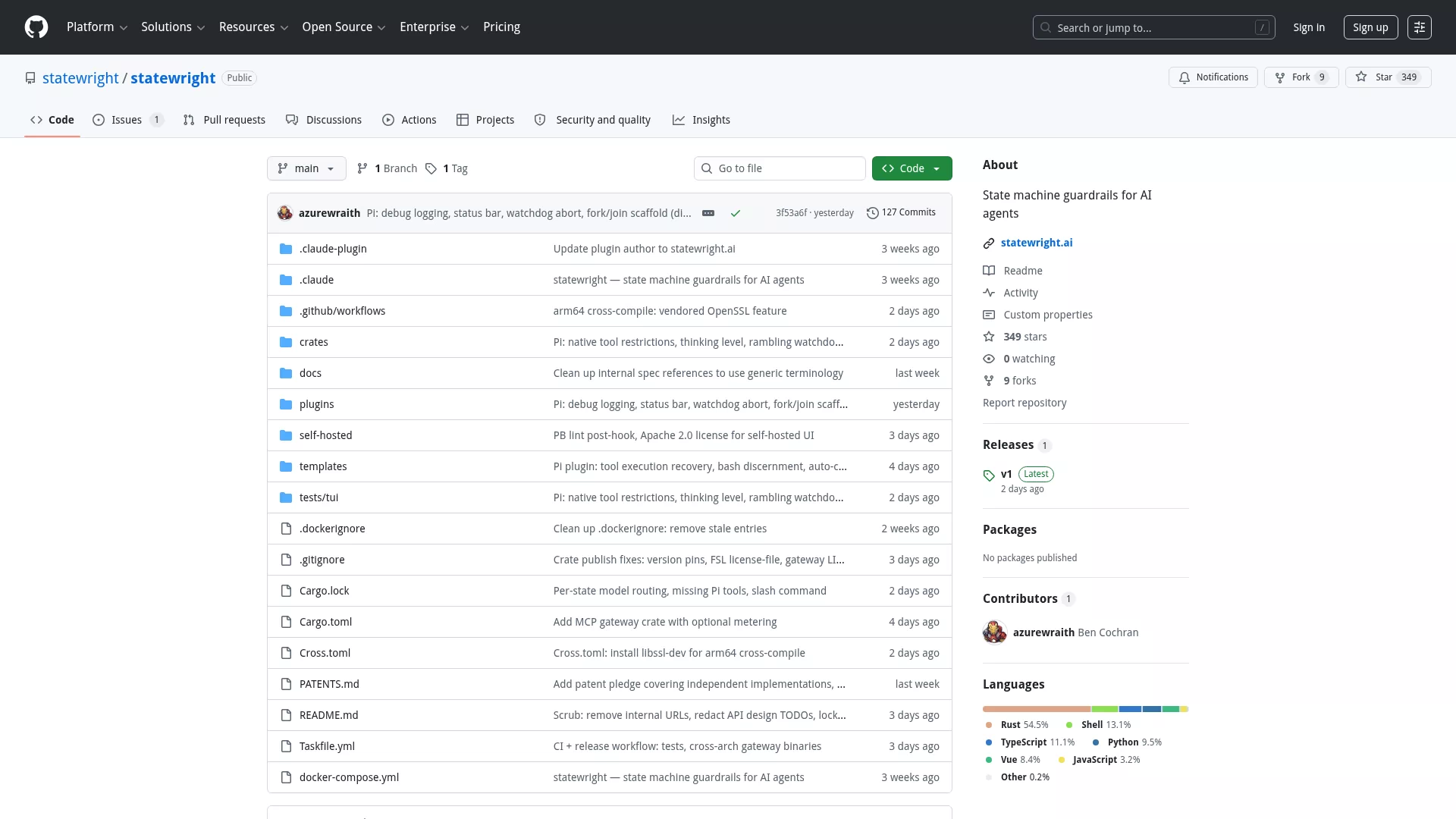Switch to the Code tab
Viewport: 1456px width, 819px height.
(x=52, y=120)
